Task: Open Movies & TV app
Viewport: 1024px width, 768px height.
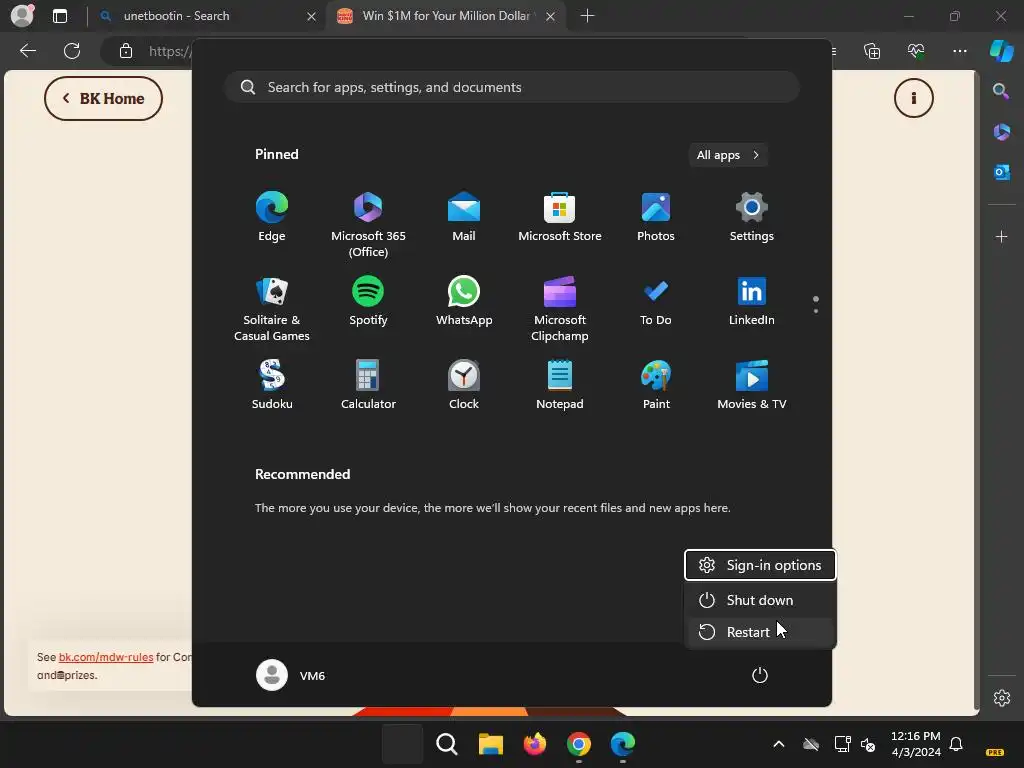Action: click(x=752, y=385)
